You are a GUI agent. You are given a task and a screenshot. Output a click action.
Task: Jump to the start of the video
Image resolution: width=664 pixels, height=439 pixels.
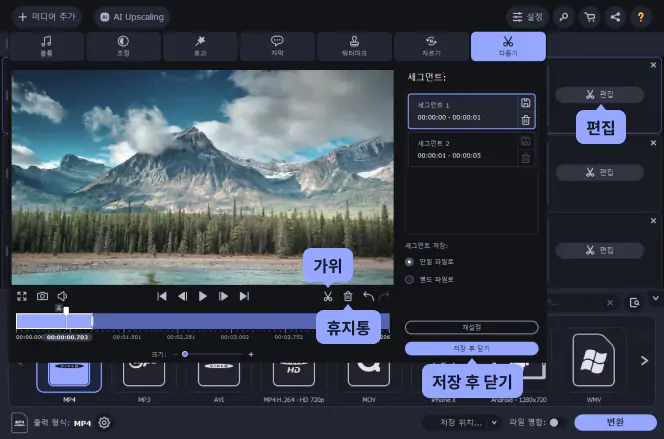[x=162, y=296]
